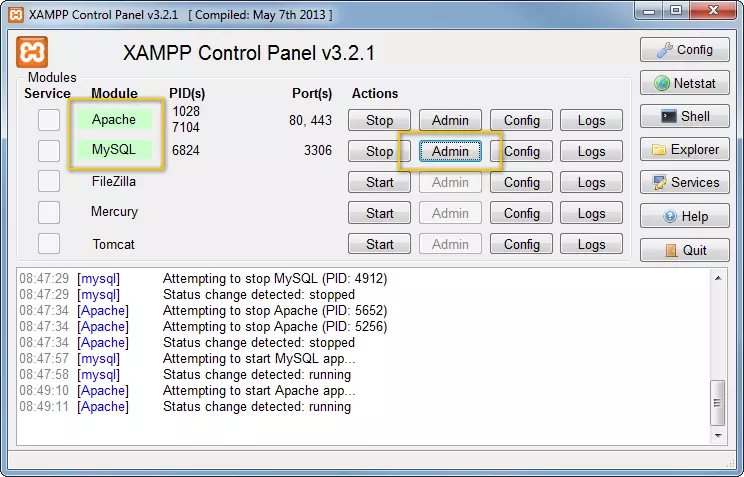Image resolution: width=744 pixels, height=477 pixels.
Task: Open Explorer with the folder icon
Action: click(x=685, y=150)
